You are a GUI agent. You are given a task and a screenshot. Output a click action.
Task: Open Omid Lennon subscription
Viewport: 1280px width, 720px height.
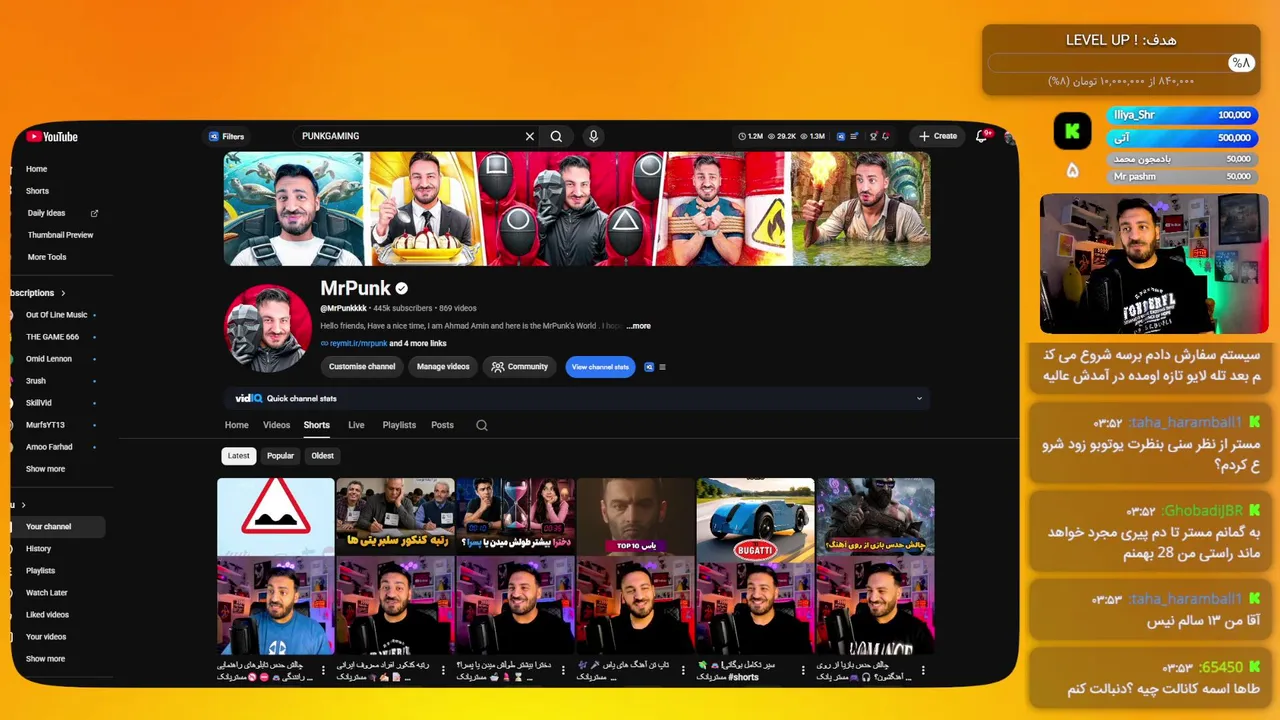(x=49, y=359)
